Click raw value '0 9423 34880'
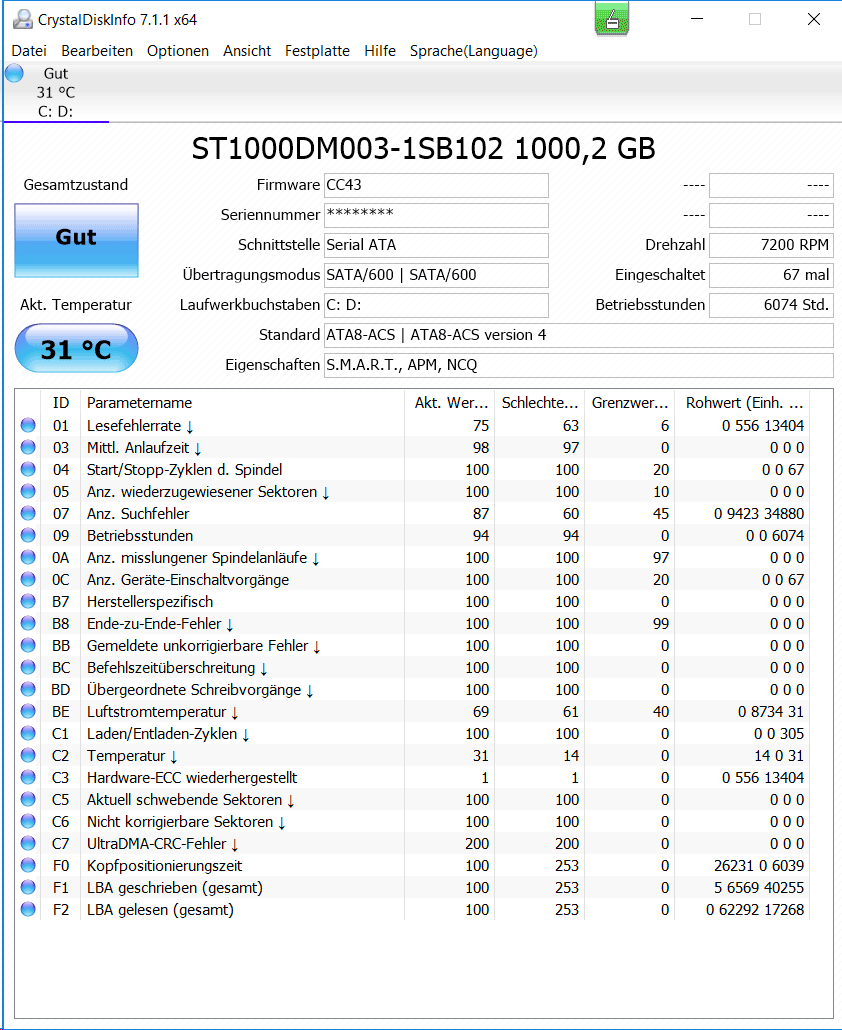 (759, 514)
